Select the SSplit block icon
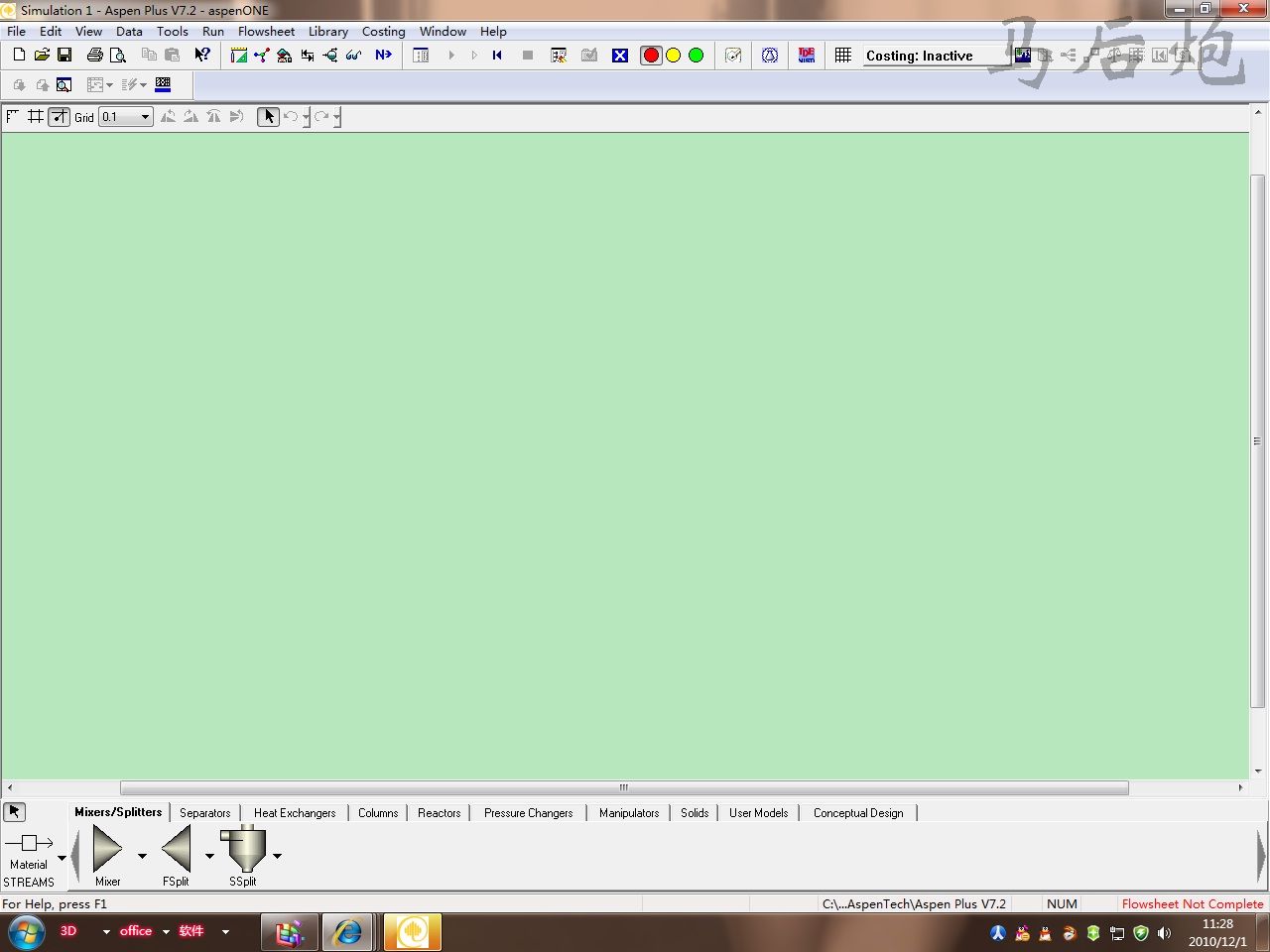 click(x=243, y=850)
